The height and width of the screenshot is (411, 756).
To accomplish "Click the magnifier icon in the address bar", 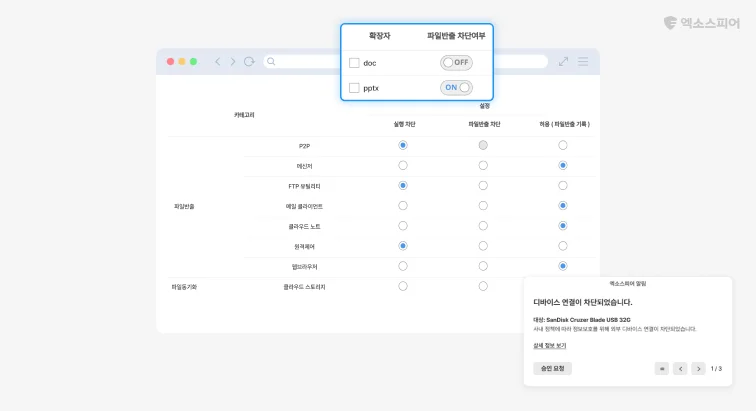I will click(x=271, y=61).
